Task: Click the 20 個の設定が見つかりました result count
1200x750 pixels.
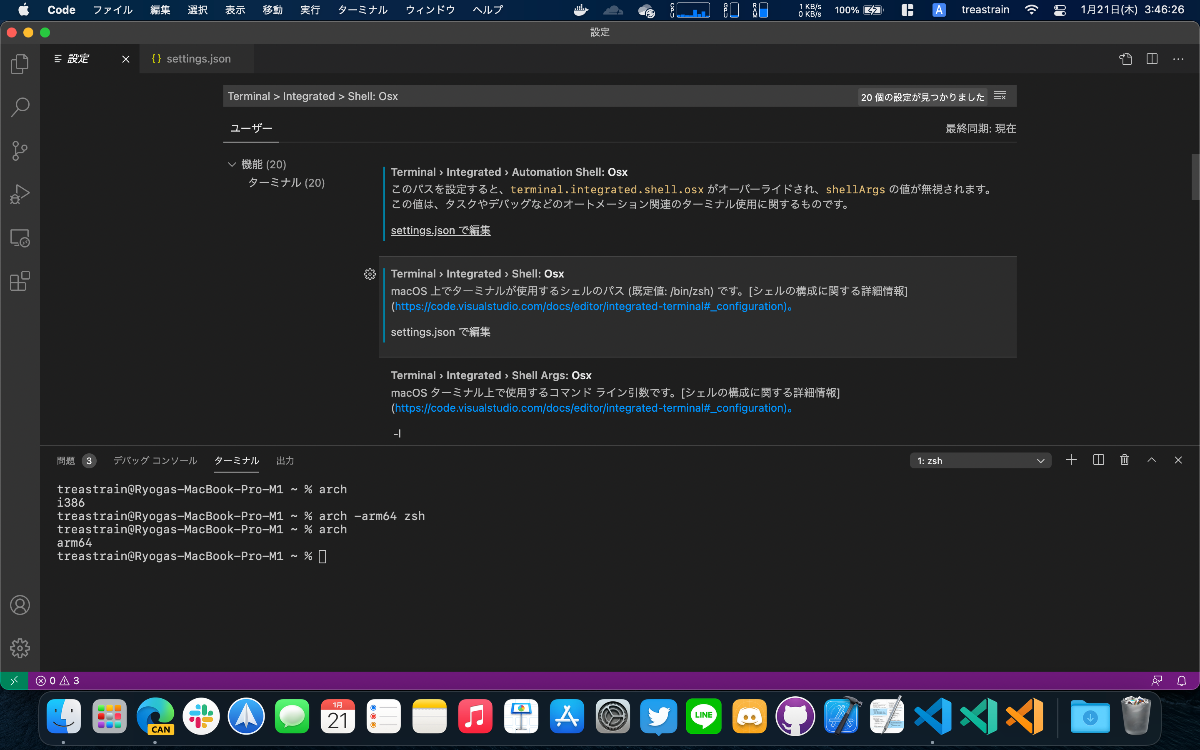Action: (x=923, y=97)
